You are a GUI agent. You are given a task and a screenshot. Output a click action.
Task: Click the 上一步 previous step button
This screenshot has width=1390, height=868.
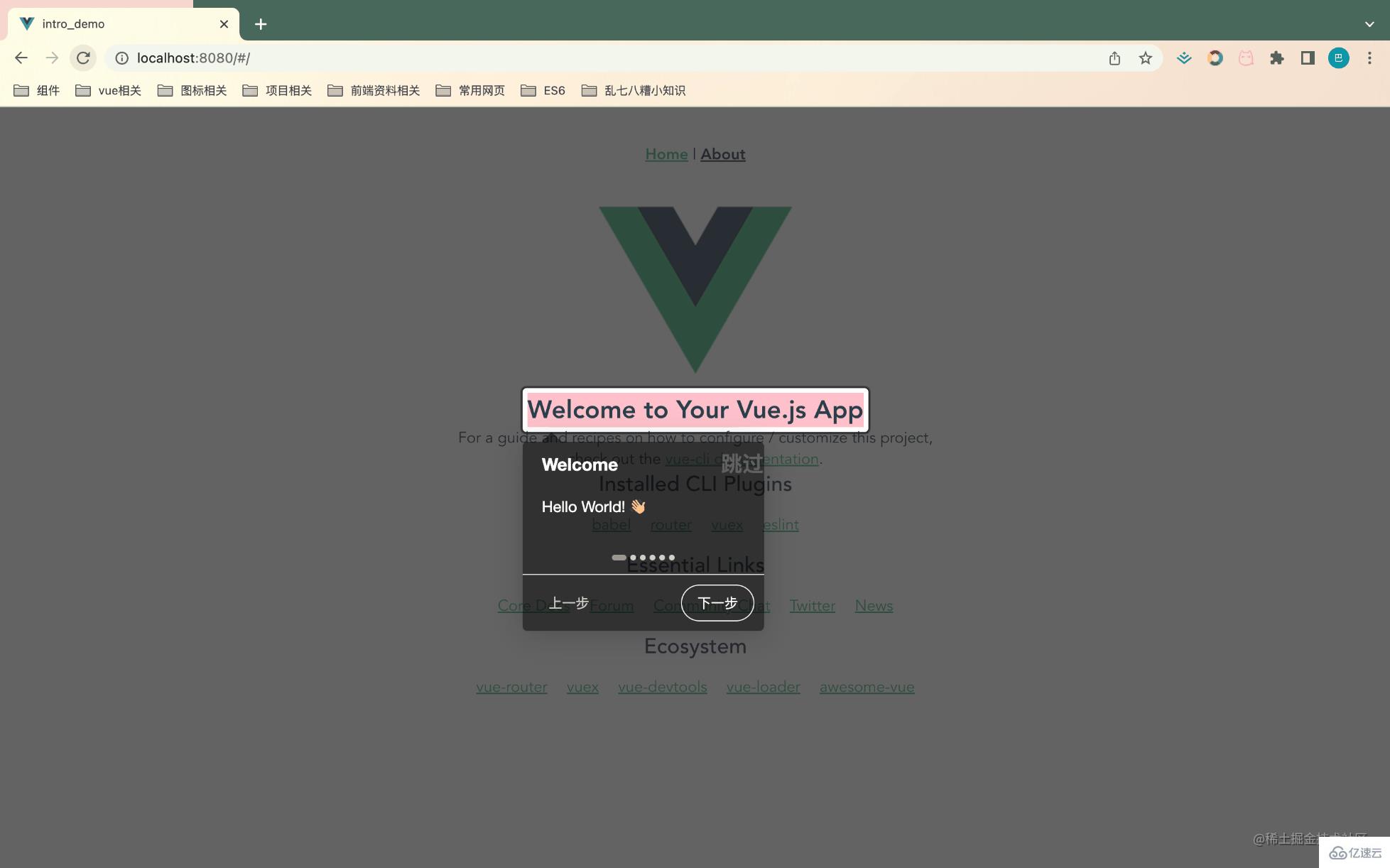(570, 602)
